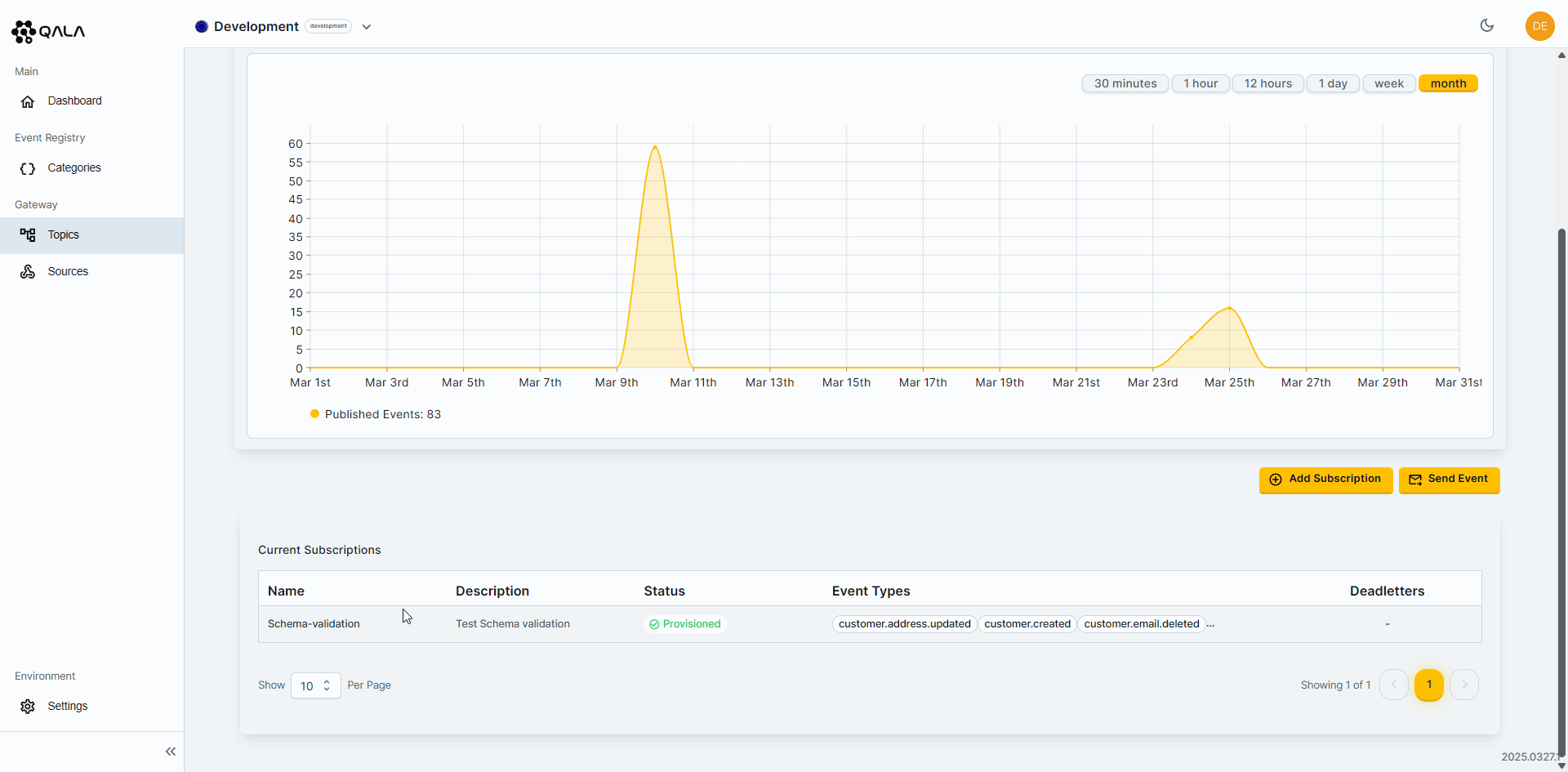Select the 12 hours range tab
This screenshot has height=772, width=1568.
tap(1267, 83)
